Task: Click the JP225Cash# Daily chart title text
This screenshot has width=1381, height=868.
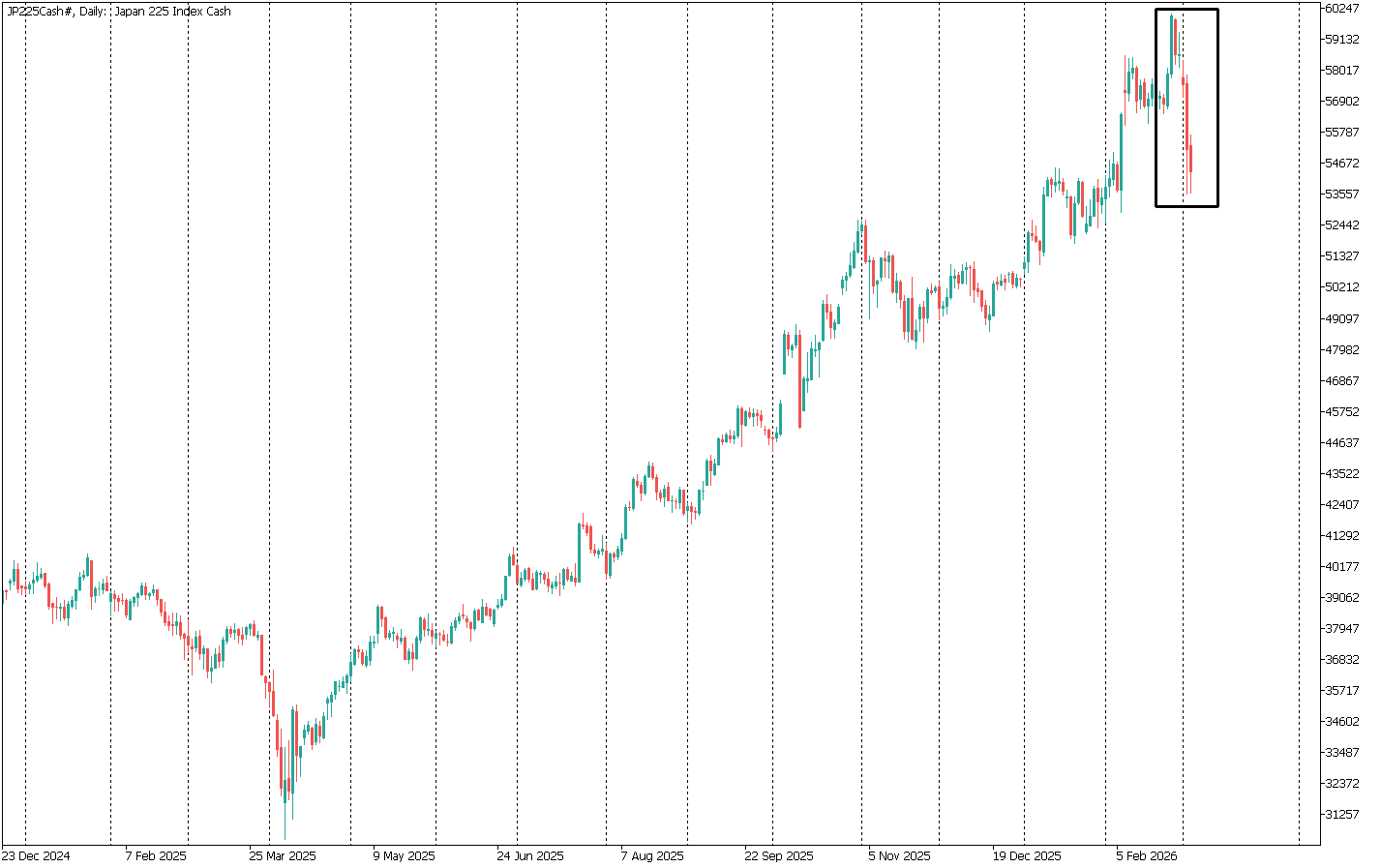Action: 119,12
